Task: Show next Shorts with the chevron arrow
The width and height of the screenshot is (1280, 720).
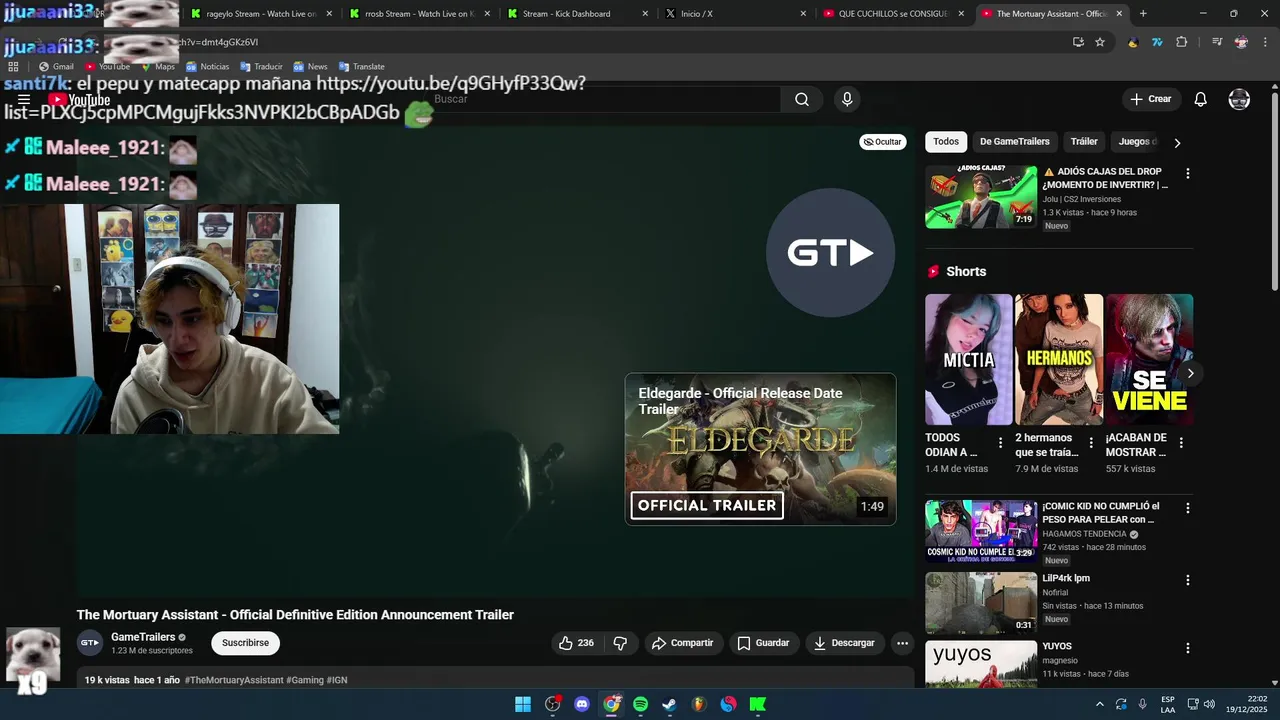Action: tap(1190, 374)
